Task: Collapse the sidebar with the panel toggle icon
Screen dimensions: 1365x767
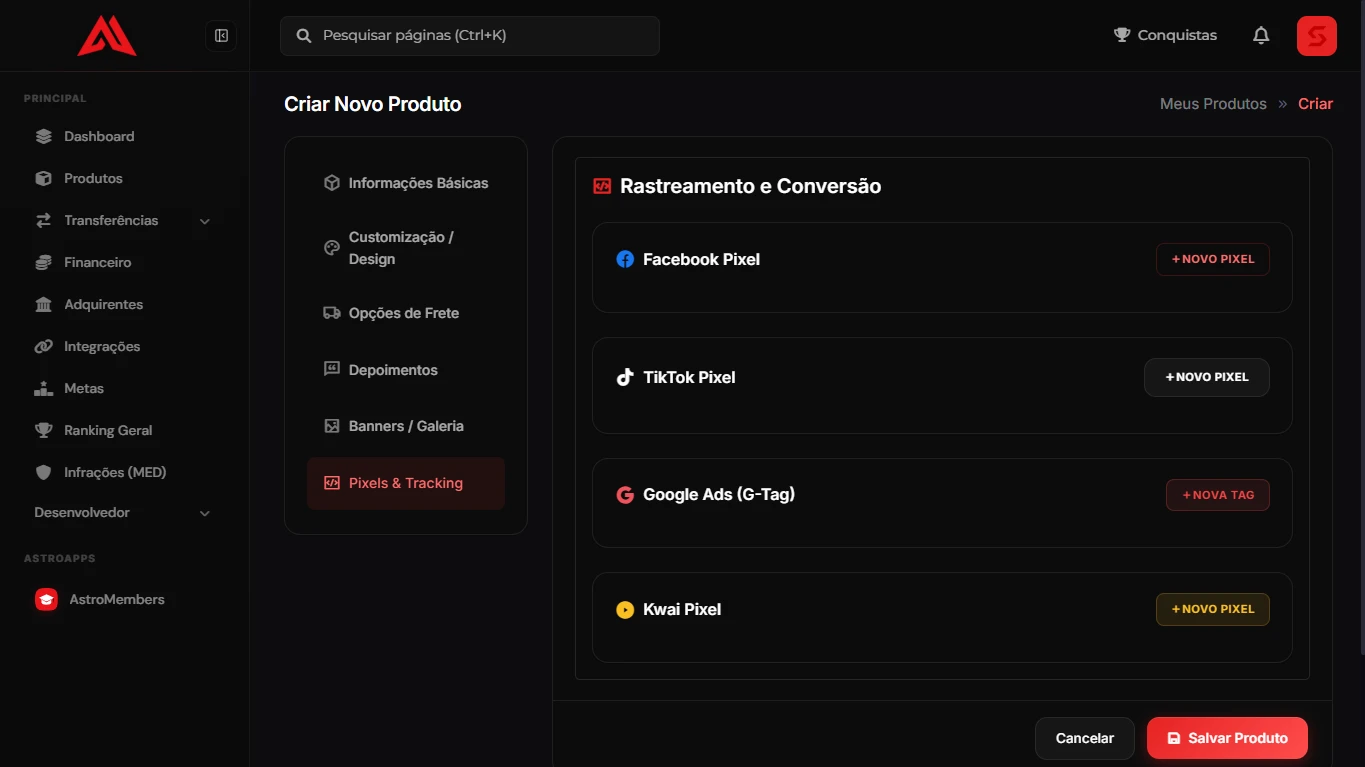Action: click(221, 36)
